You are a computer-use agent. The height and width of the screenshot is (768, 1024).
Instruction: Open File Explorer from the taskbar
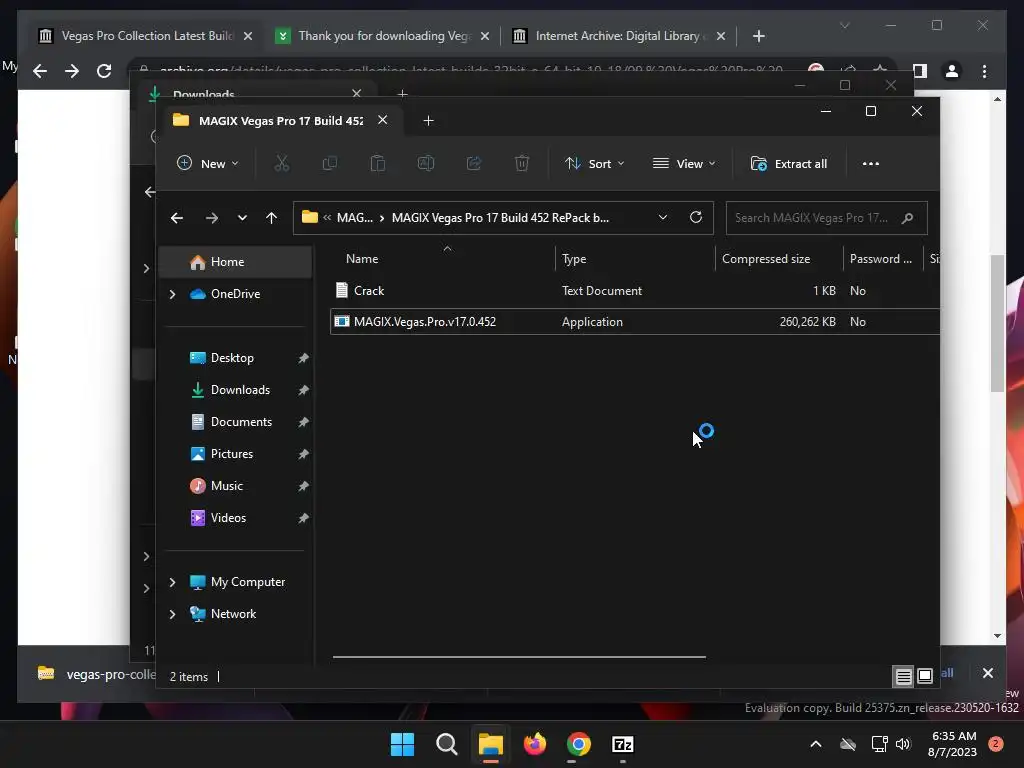490,744
